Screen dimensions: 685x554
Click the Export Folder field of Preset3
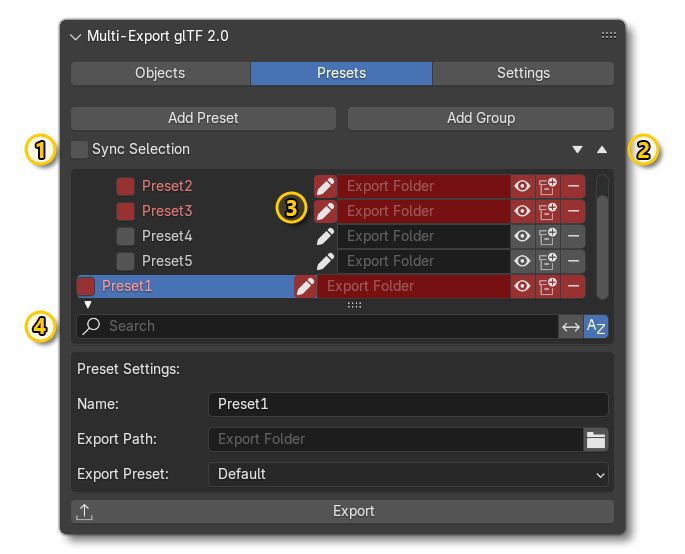(x=424, y=211)
